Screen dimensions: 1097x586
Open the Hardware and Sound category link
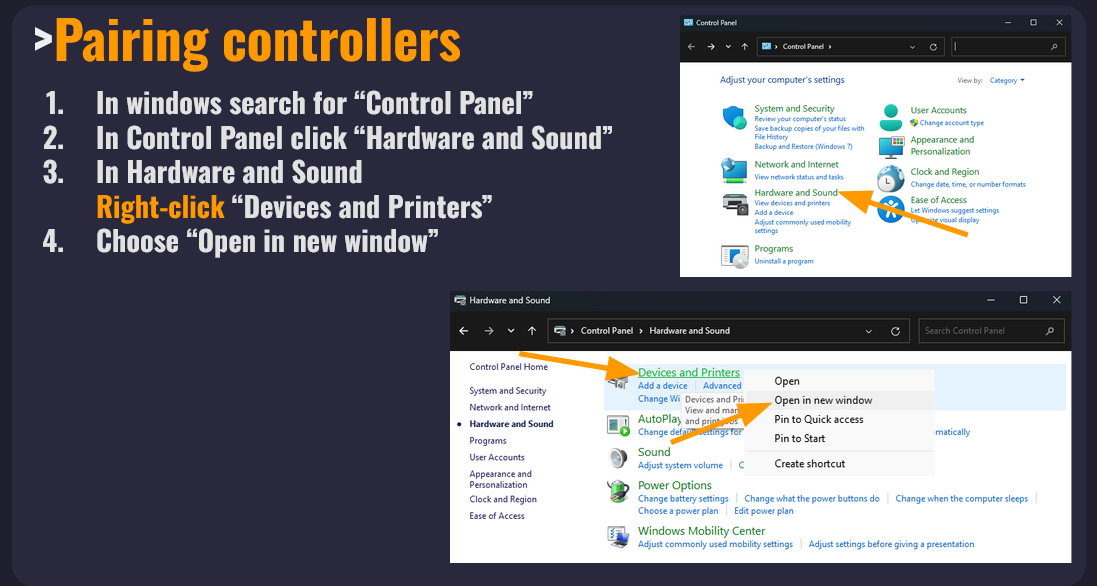(x=795, y=192)
